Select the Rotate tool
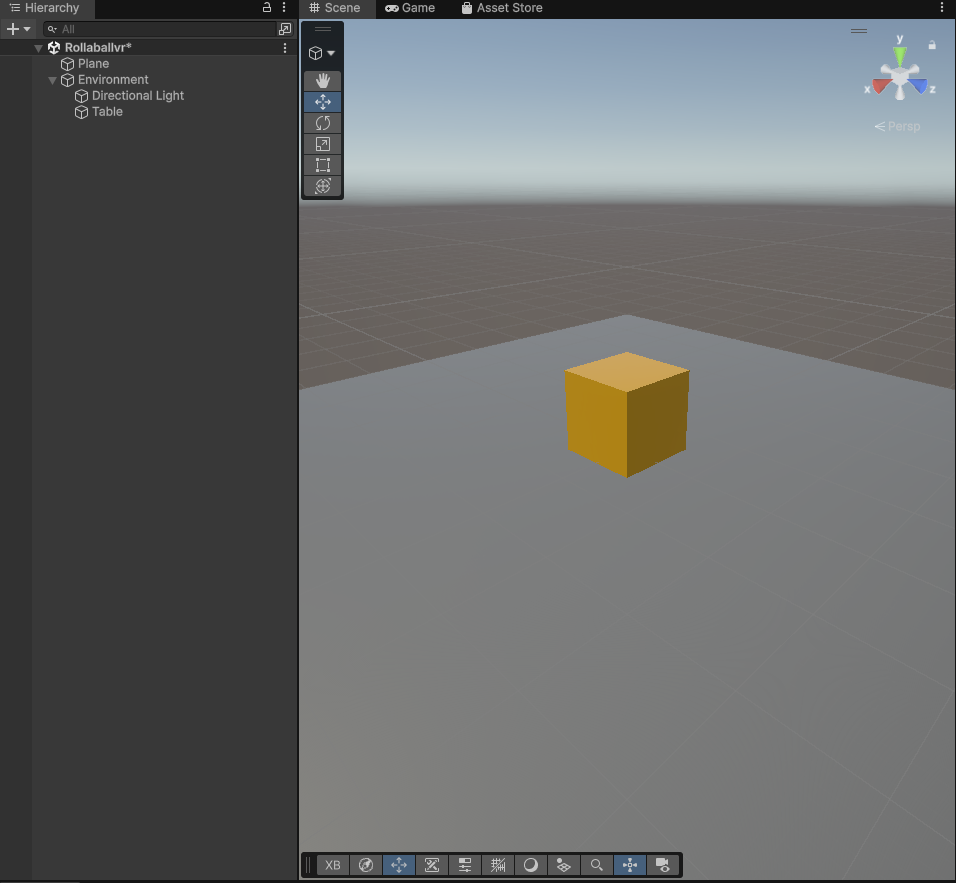 pyautogui.click(x=323, y=123)
